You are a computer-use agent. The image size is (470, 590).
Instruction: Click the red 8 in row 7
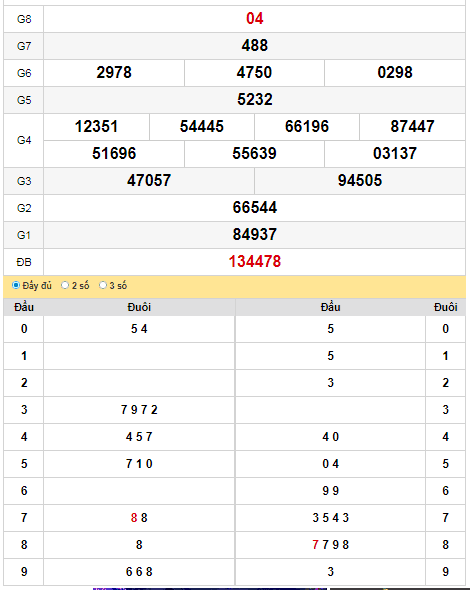click(x=134, y=518)
